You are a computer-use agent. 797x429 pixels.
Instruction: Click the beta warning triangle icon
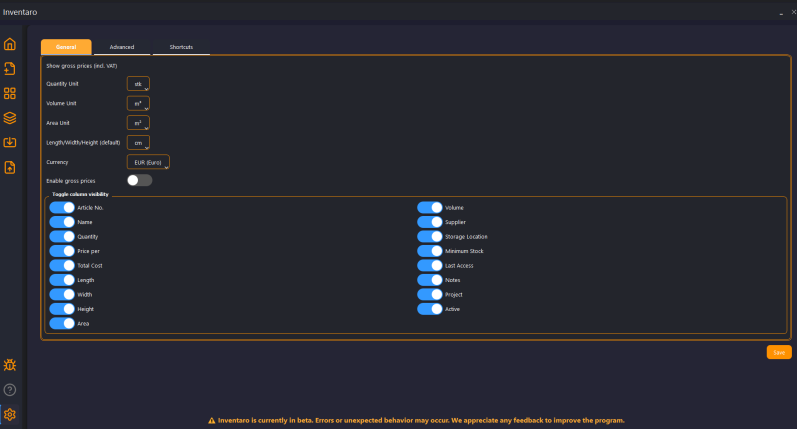point(212,420)
